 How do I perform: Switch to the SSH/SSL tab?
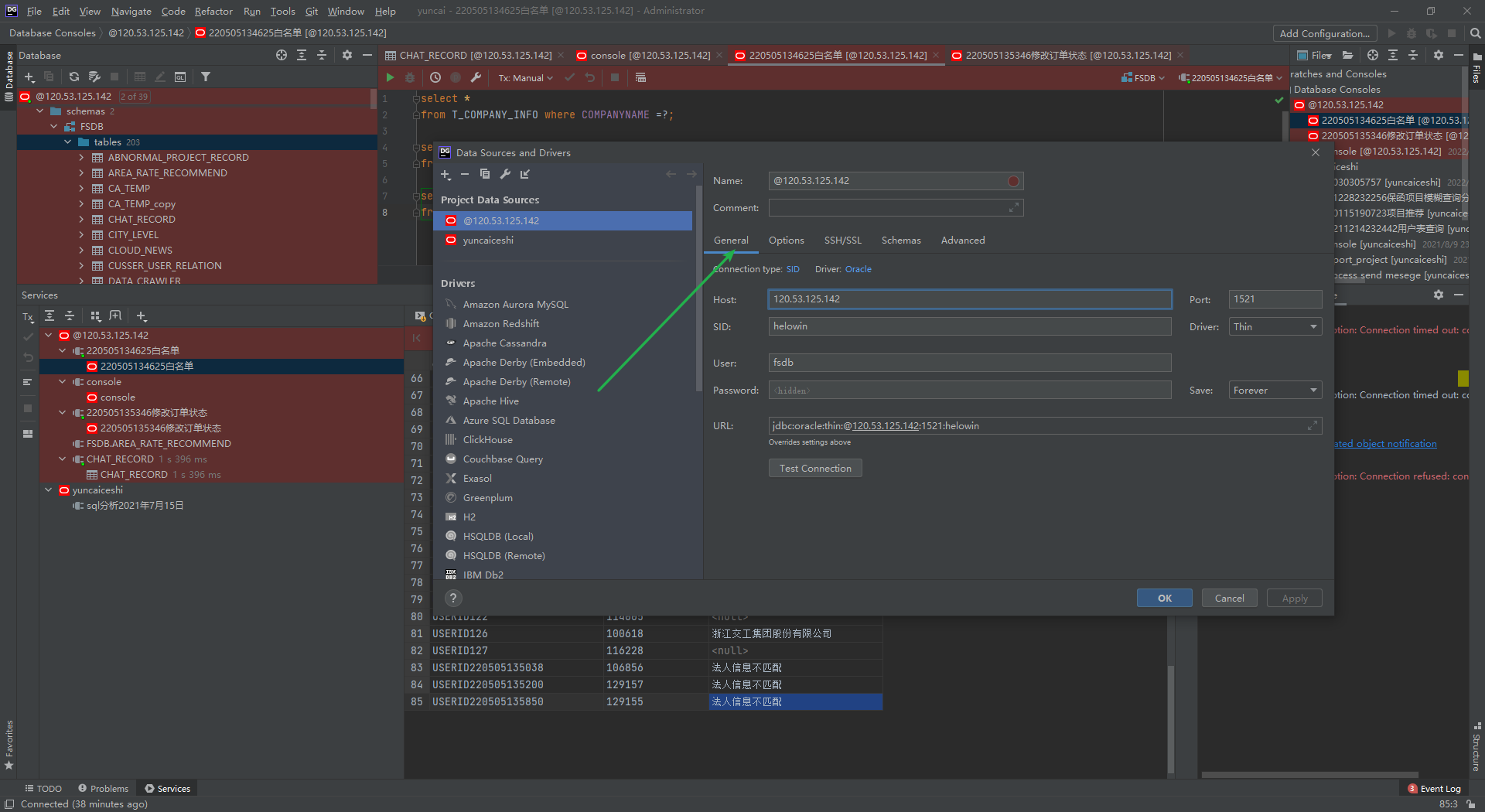(843, 241)
